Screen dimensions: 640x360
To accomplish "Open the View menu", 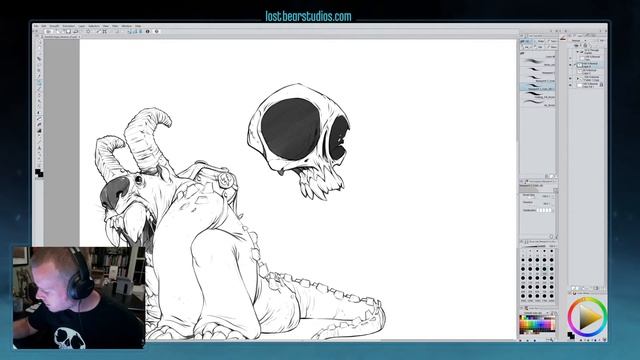I will (106, 26).
